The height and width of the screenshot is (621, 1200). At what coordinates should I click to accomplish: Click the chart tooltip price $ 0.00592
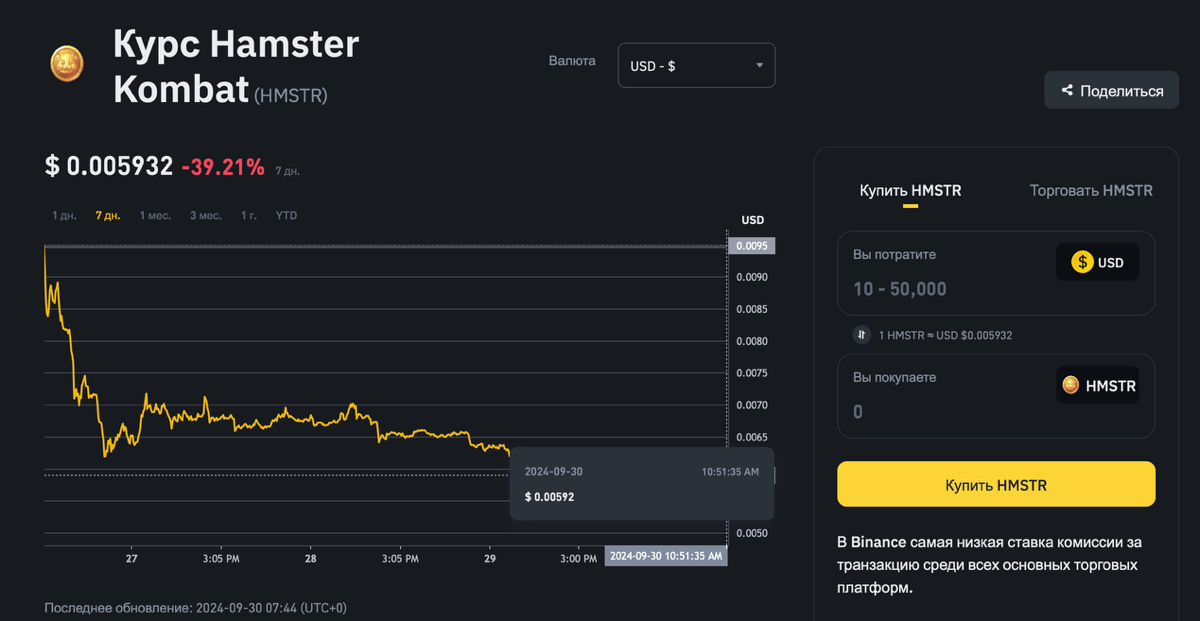pos(549,496)
